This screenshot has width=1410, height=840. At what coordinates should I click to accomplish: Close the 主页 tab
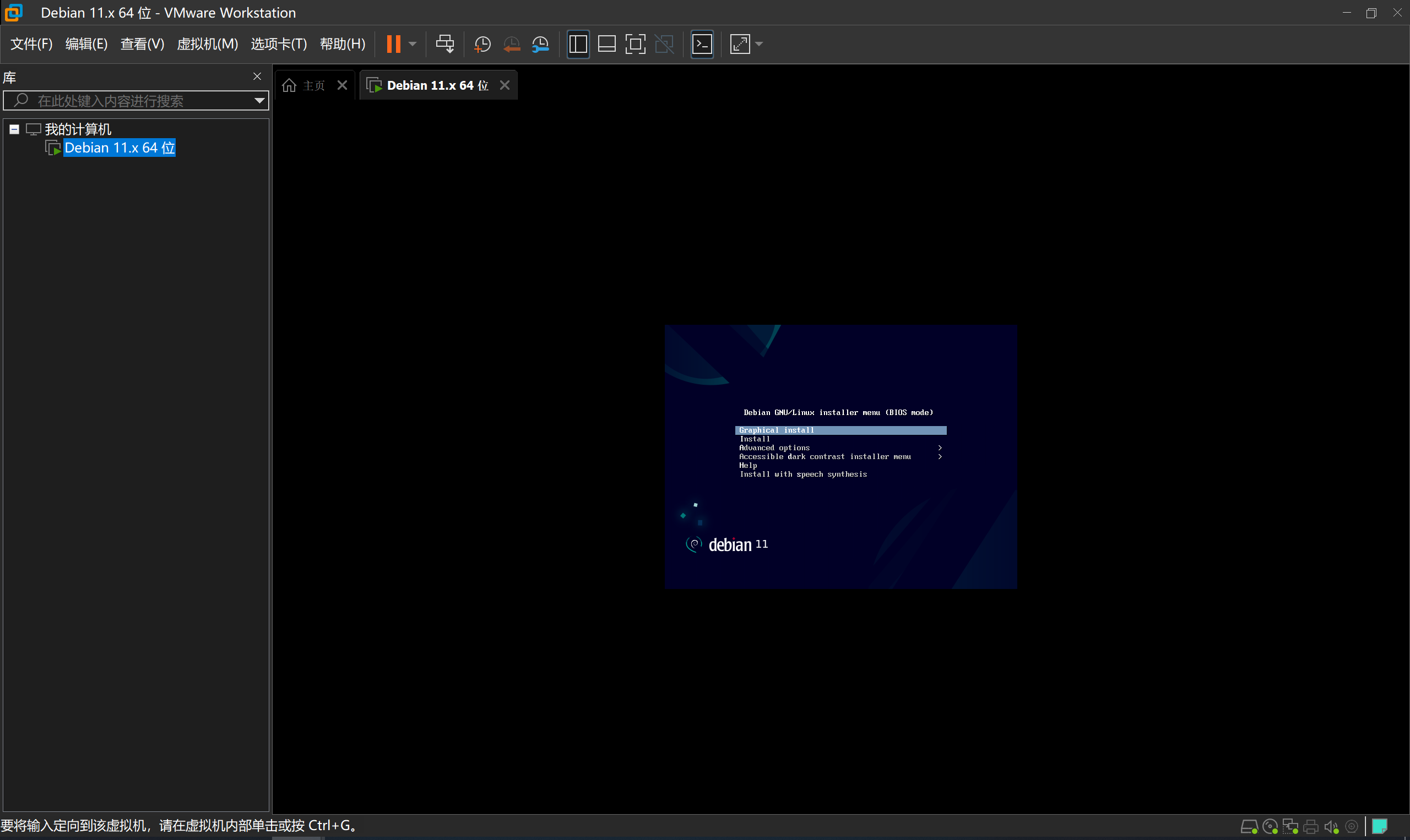(x=342, y=85)
